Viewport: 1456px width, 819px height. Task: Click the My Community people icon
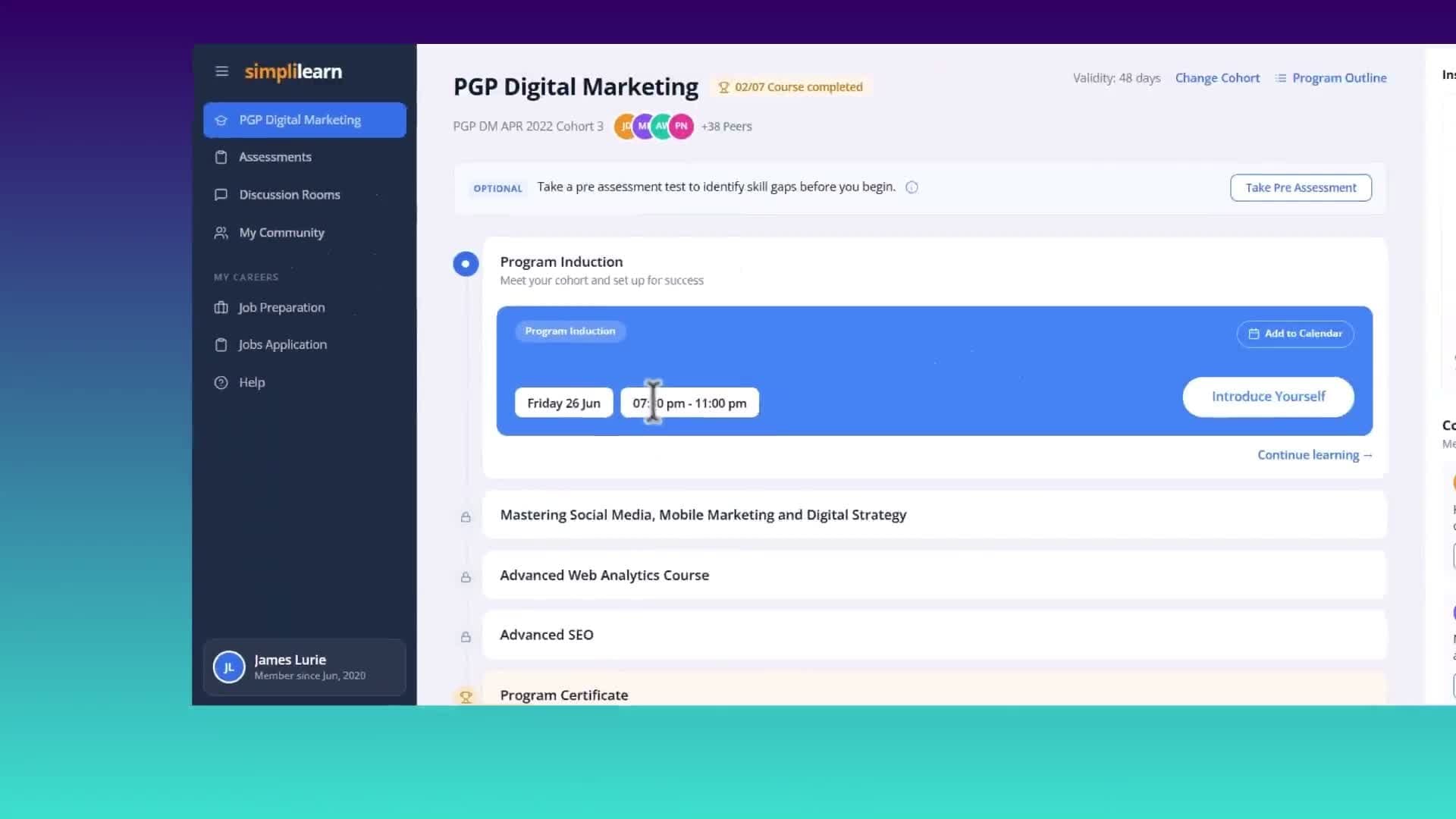coord(221,233)
